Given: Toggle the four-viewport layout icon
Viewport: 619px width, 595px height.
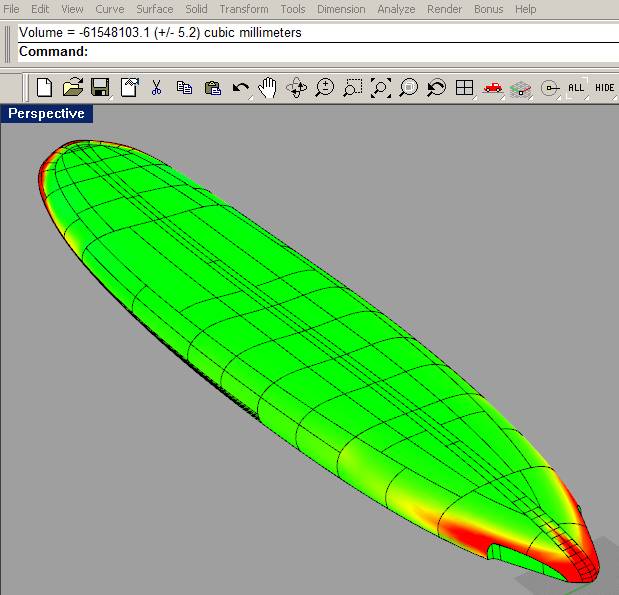Looking at the screenshot, I should click(464, 88).
